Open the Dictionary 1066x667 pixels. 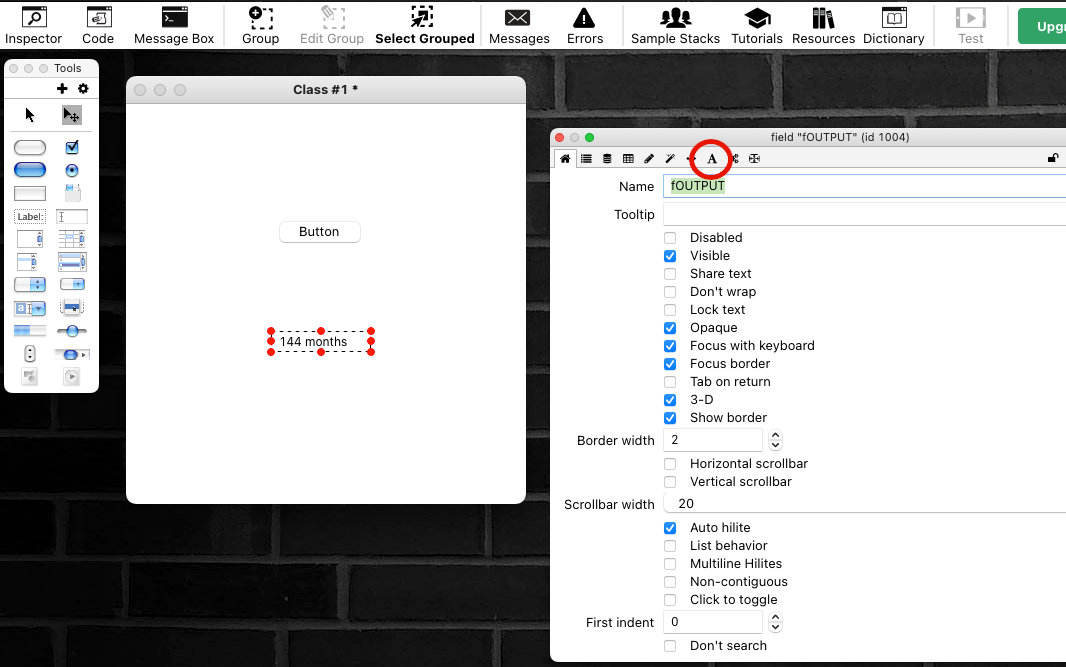coord(893,26)
